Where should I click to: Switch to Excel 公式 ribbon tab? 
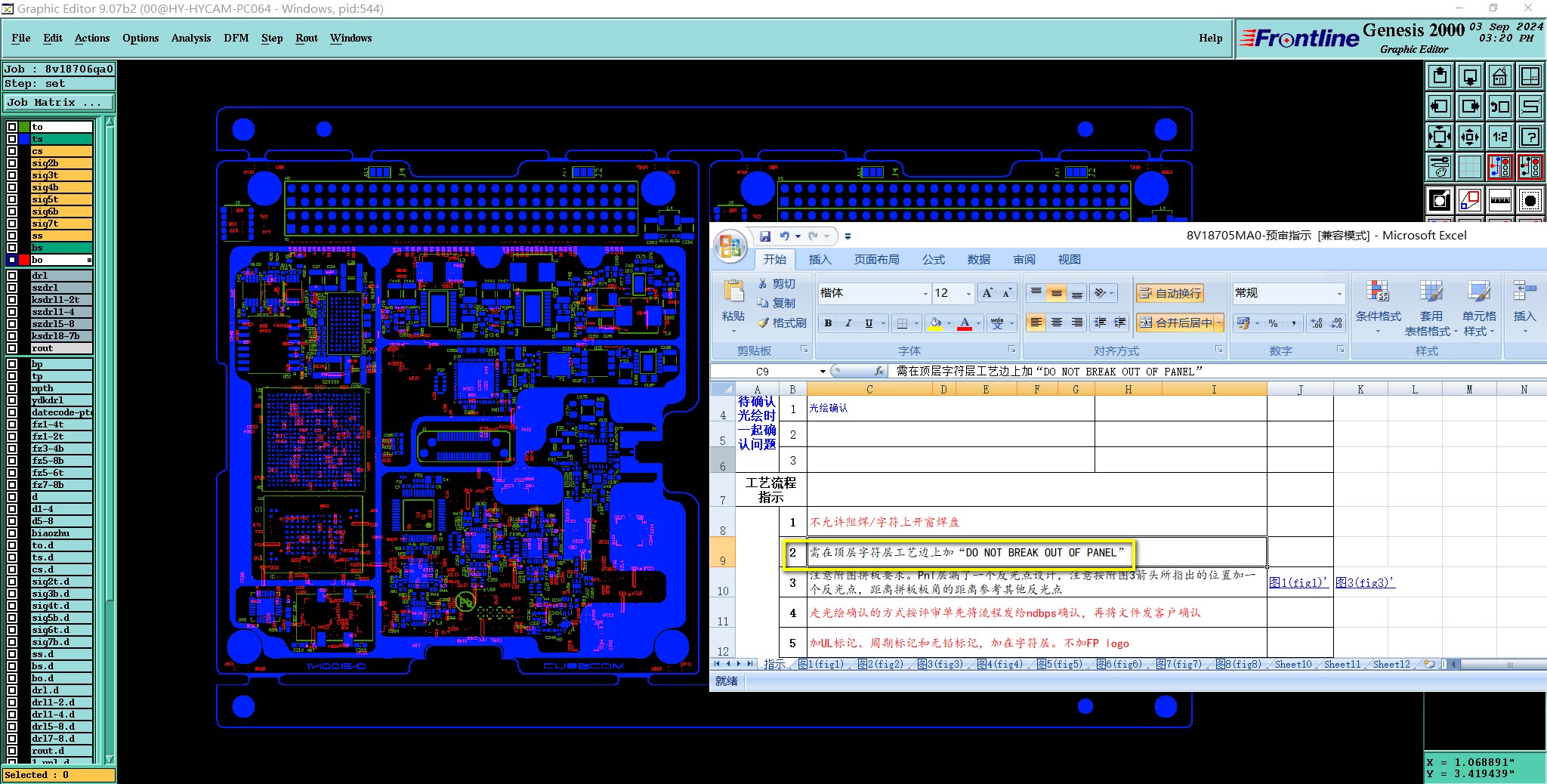(933, 260)
